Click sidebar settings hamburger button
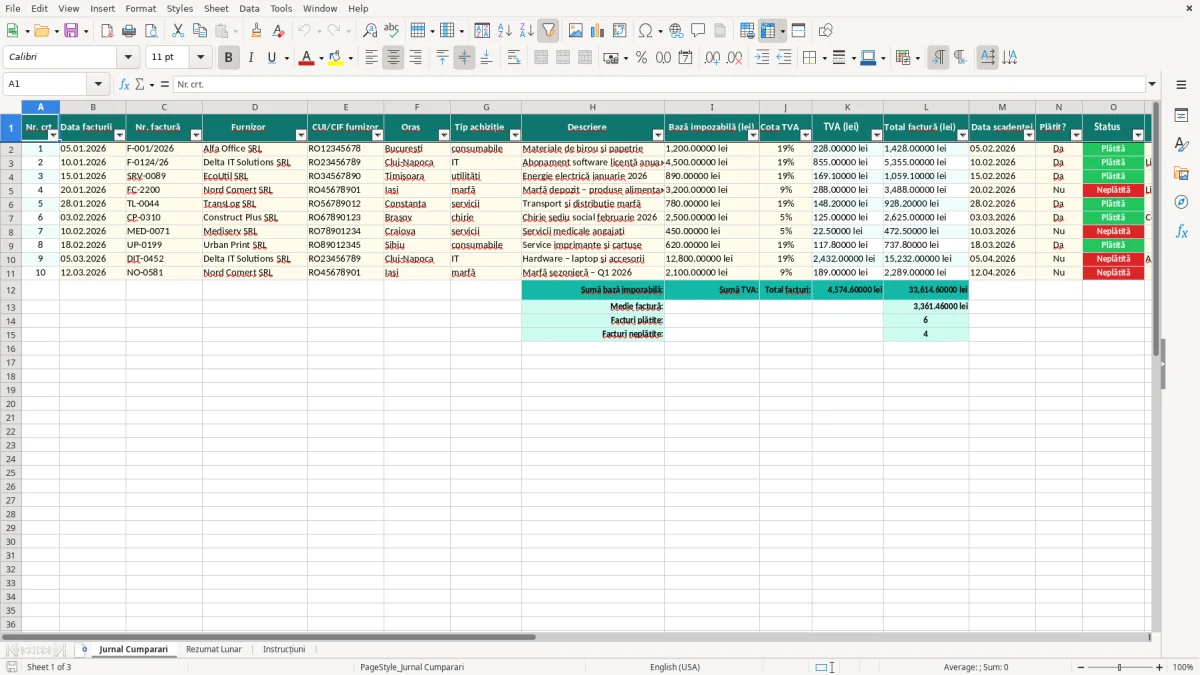 [x=1181, y=84]
